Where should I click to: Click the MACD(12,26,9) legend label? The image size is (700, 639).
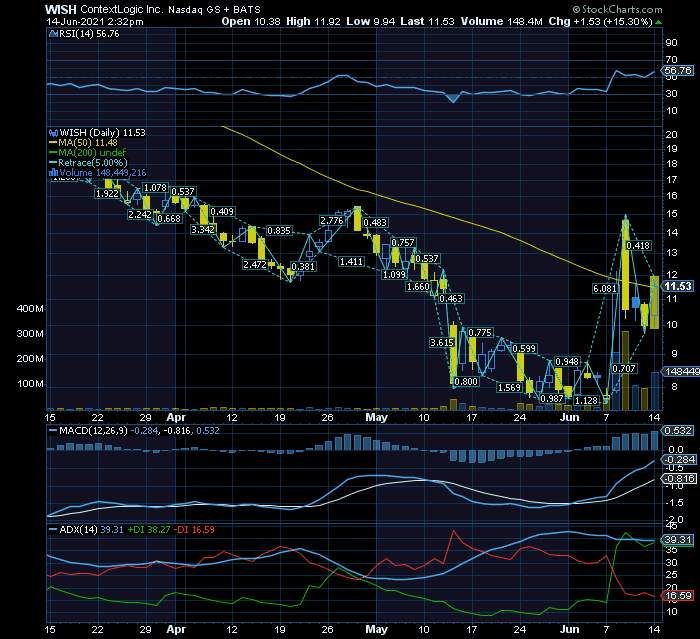(x=93, y=431)
